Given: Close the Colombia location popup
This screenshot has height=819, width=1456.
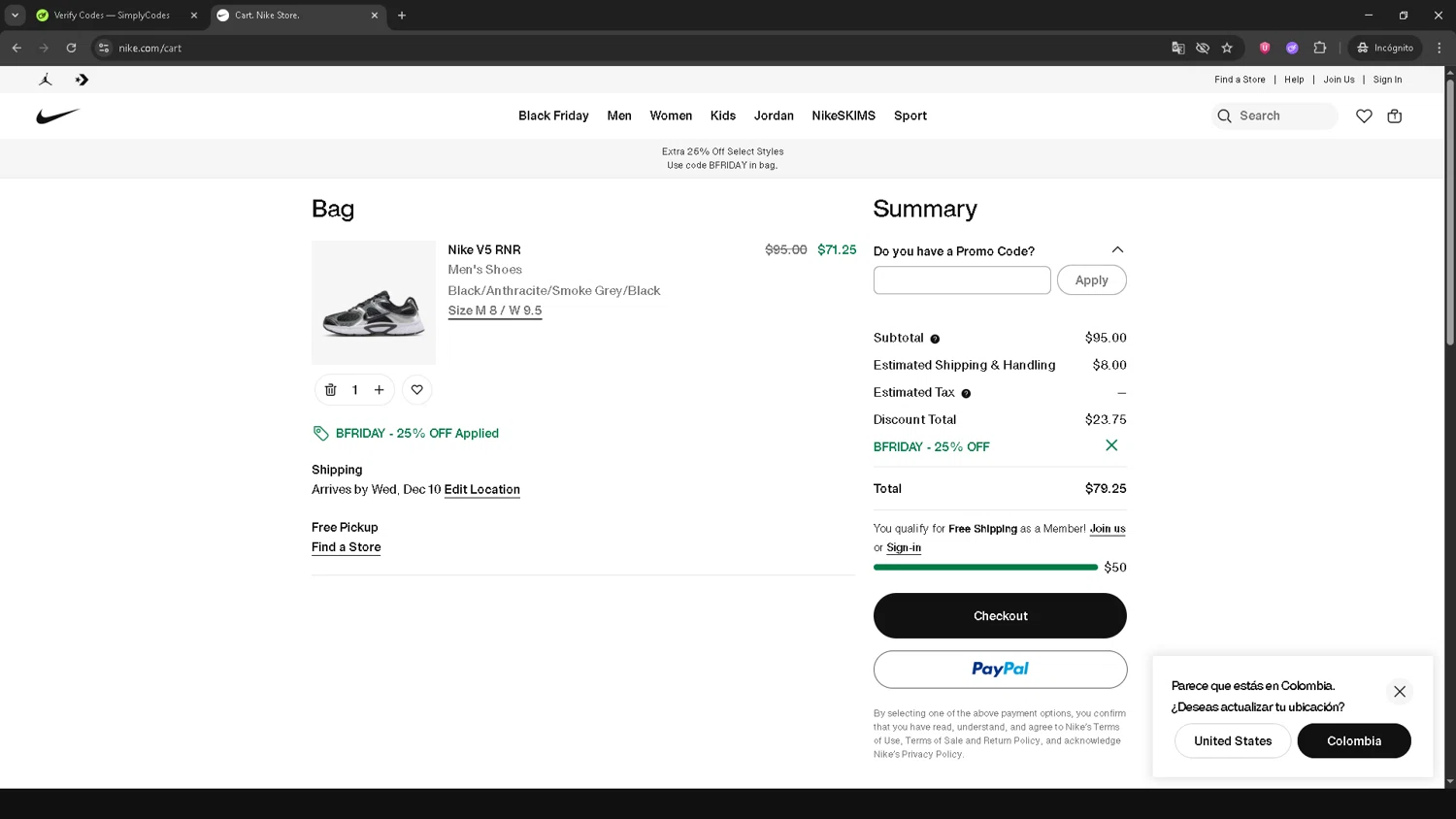Looking at the screenshot, I should point(1400,692).
